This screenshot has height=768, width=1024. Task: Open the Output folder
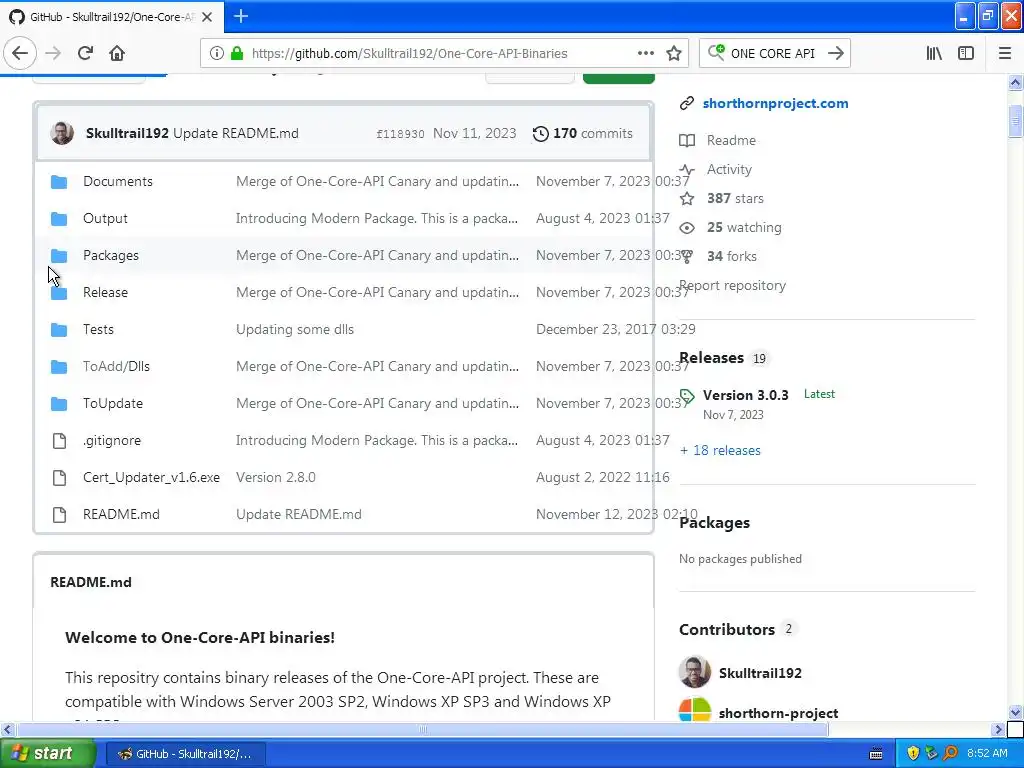[105, 218]
